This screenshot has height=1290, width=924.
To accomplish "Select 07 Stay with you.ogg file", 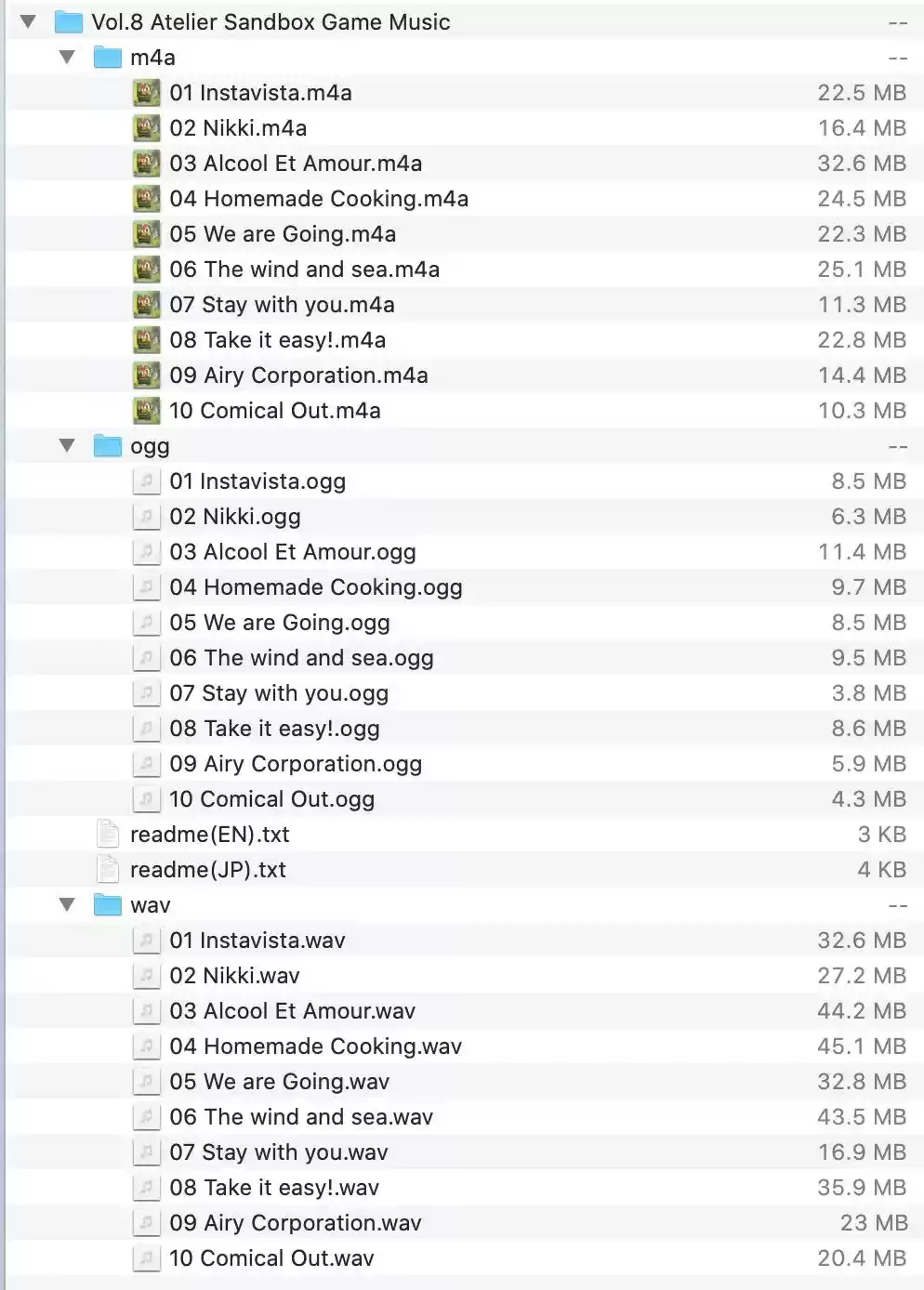I will [279, 693].
